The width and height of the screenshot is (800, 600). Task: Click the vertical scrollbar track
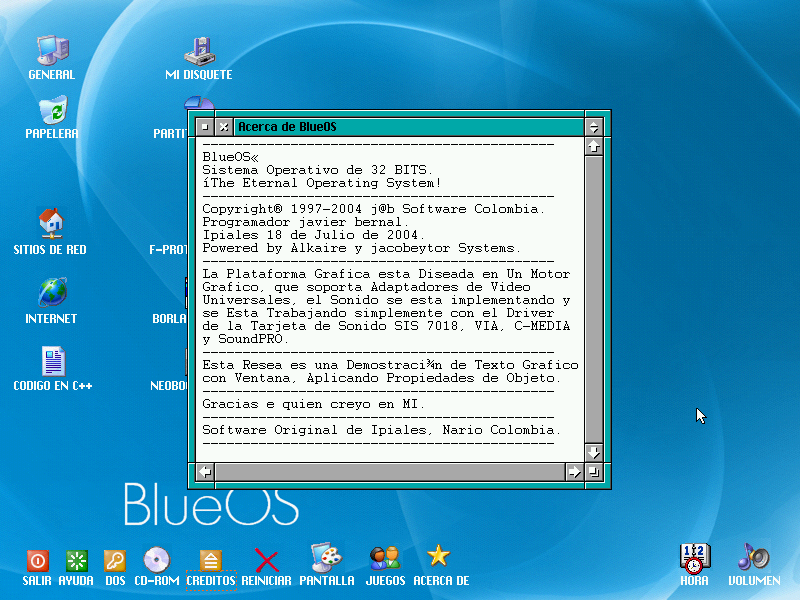[593, 299]
